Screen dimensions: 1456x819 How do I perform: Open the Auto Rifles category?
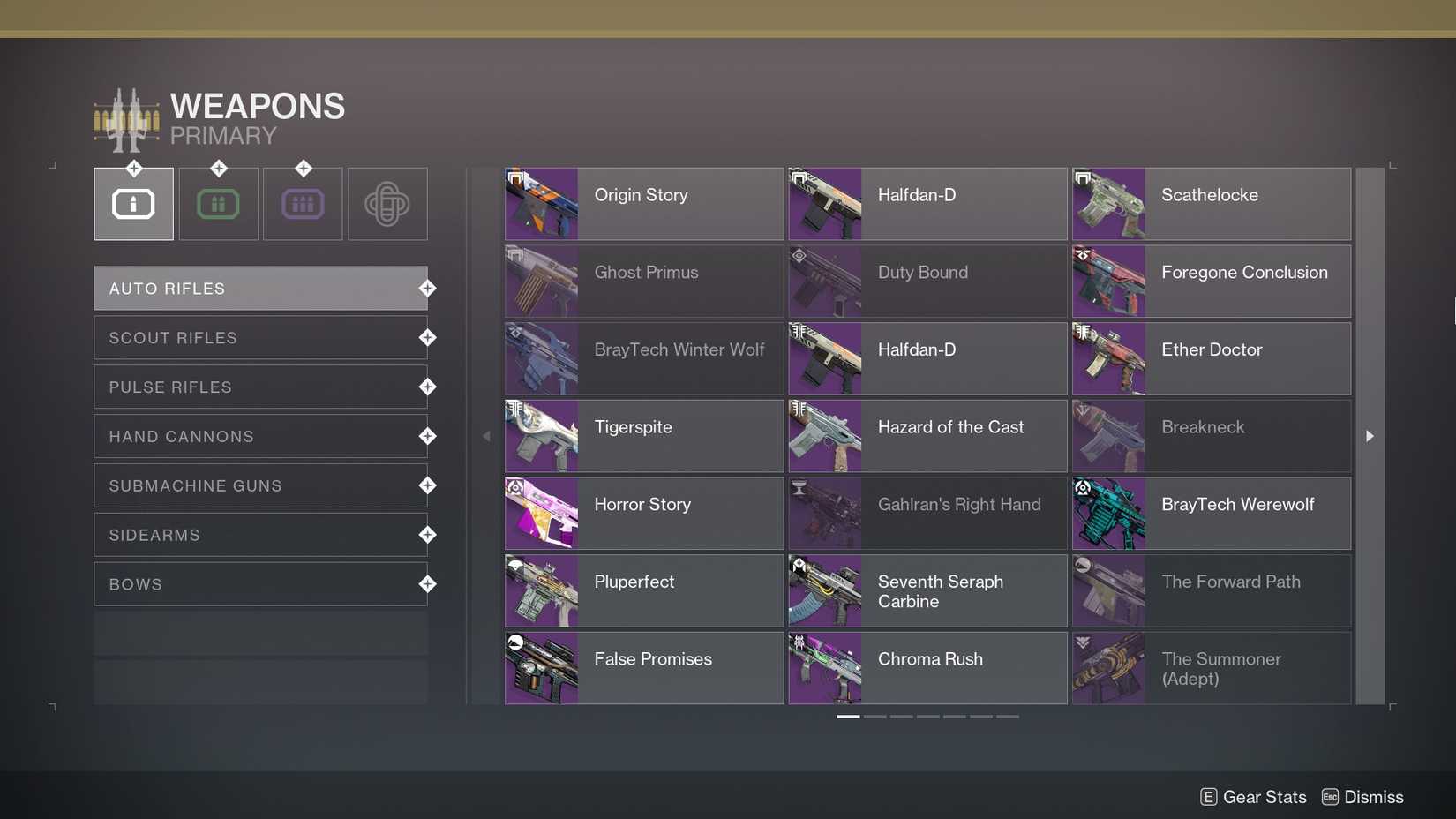[x=260, y=289]
